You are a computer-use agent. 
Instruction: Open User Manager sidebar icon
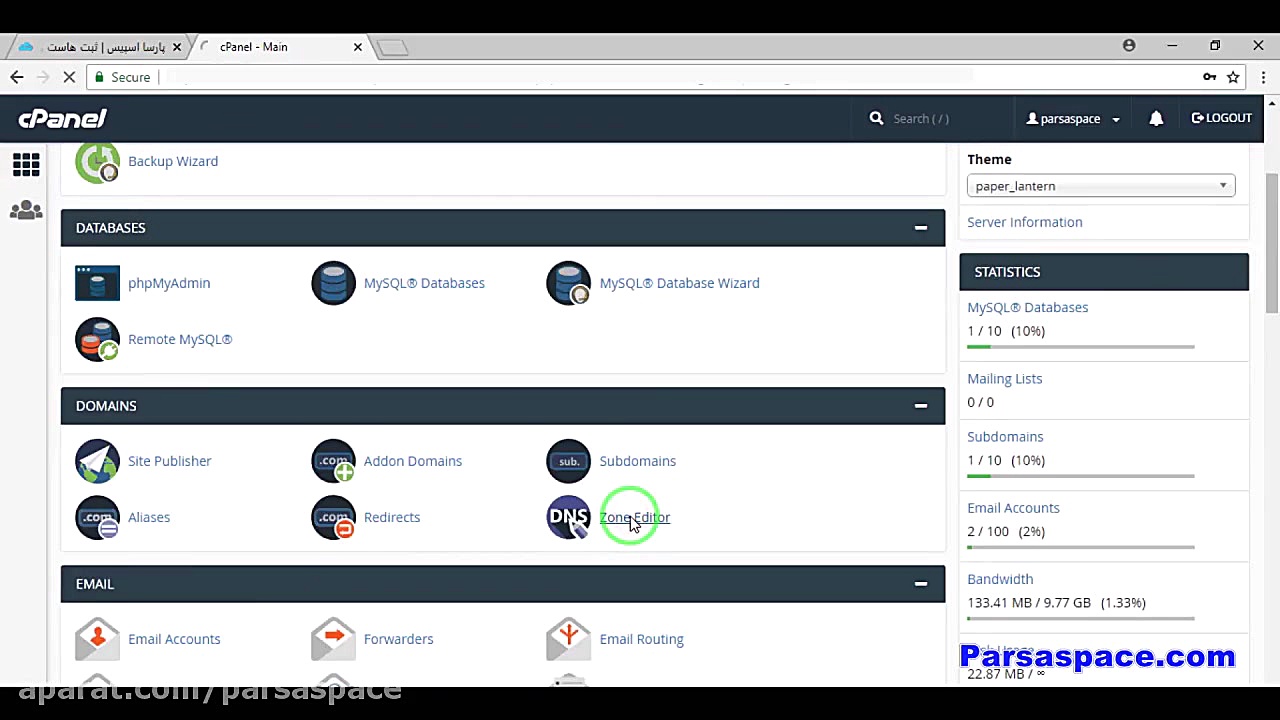click(26, 211)
